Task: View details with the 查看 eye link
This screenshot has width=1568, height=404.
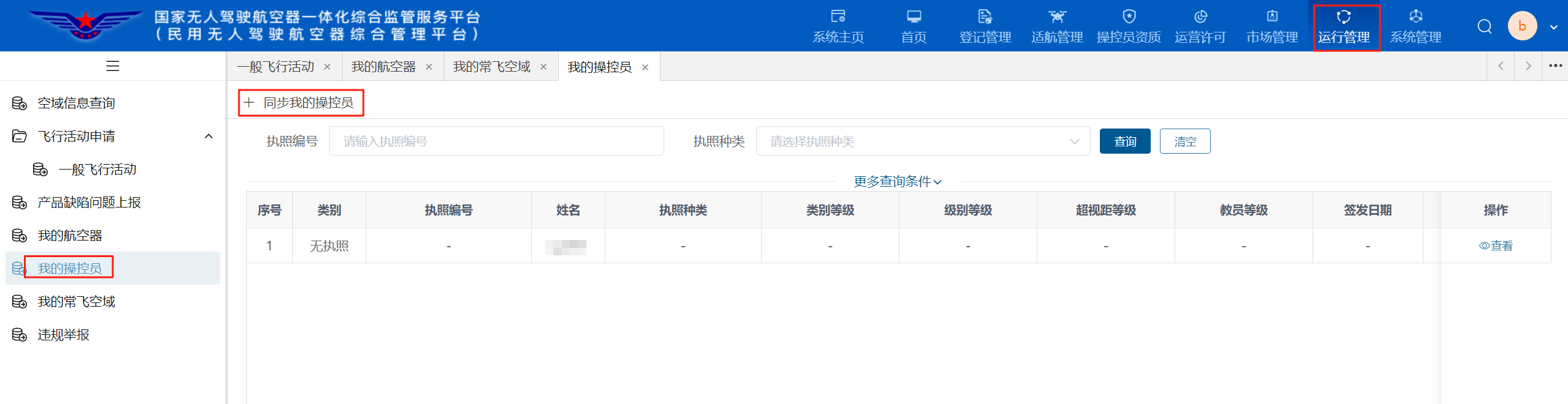Action: [x=1496, y=246]
